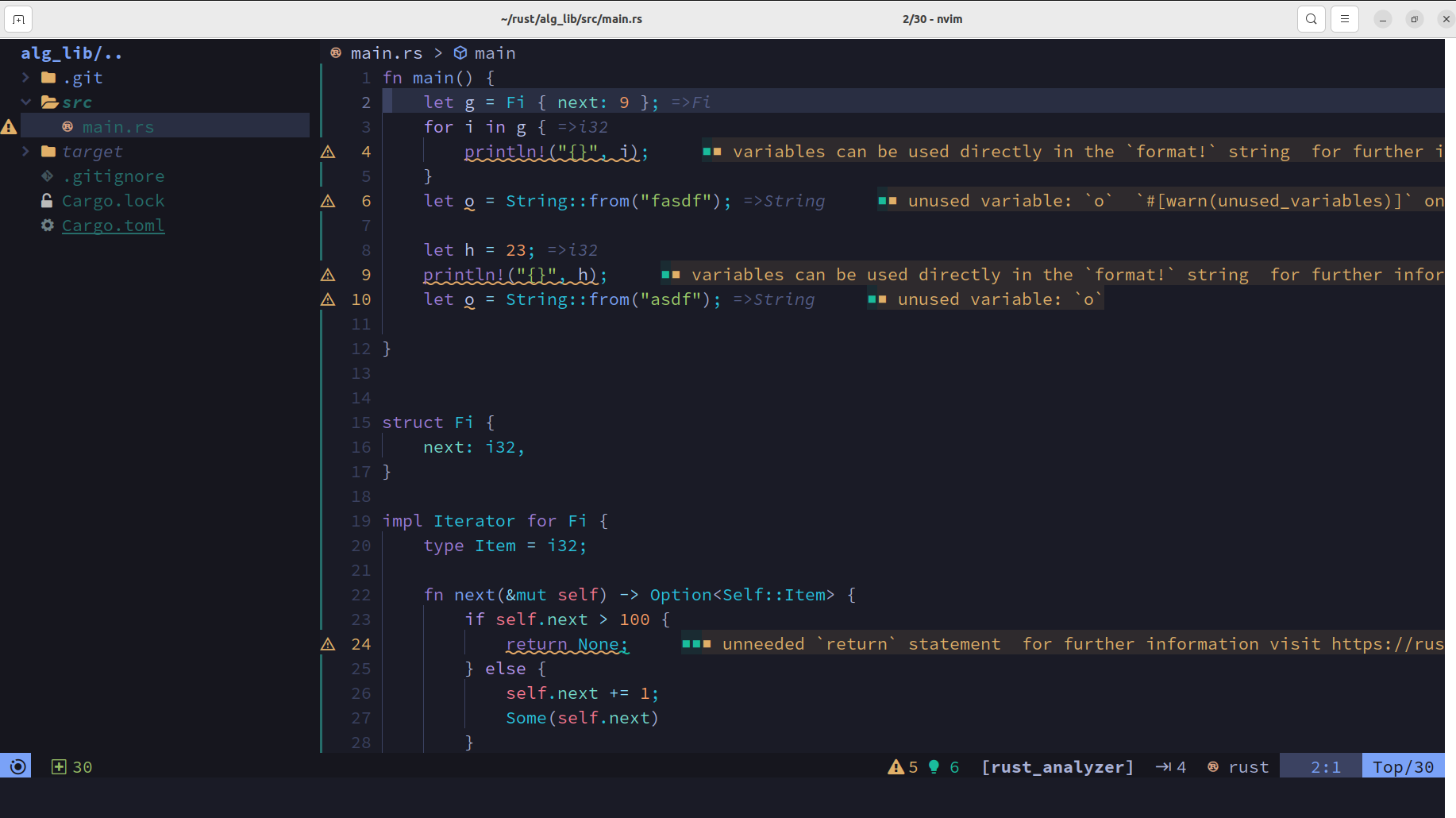The height and width of the screenshot is (818, 1456).
Task: Expand the target folder chevron
Action: pos(25,152)
